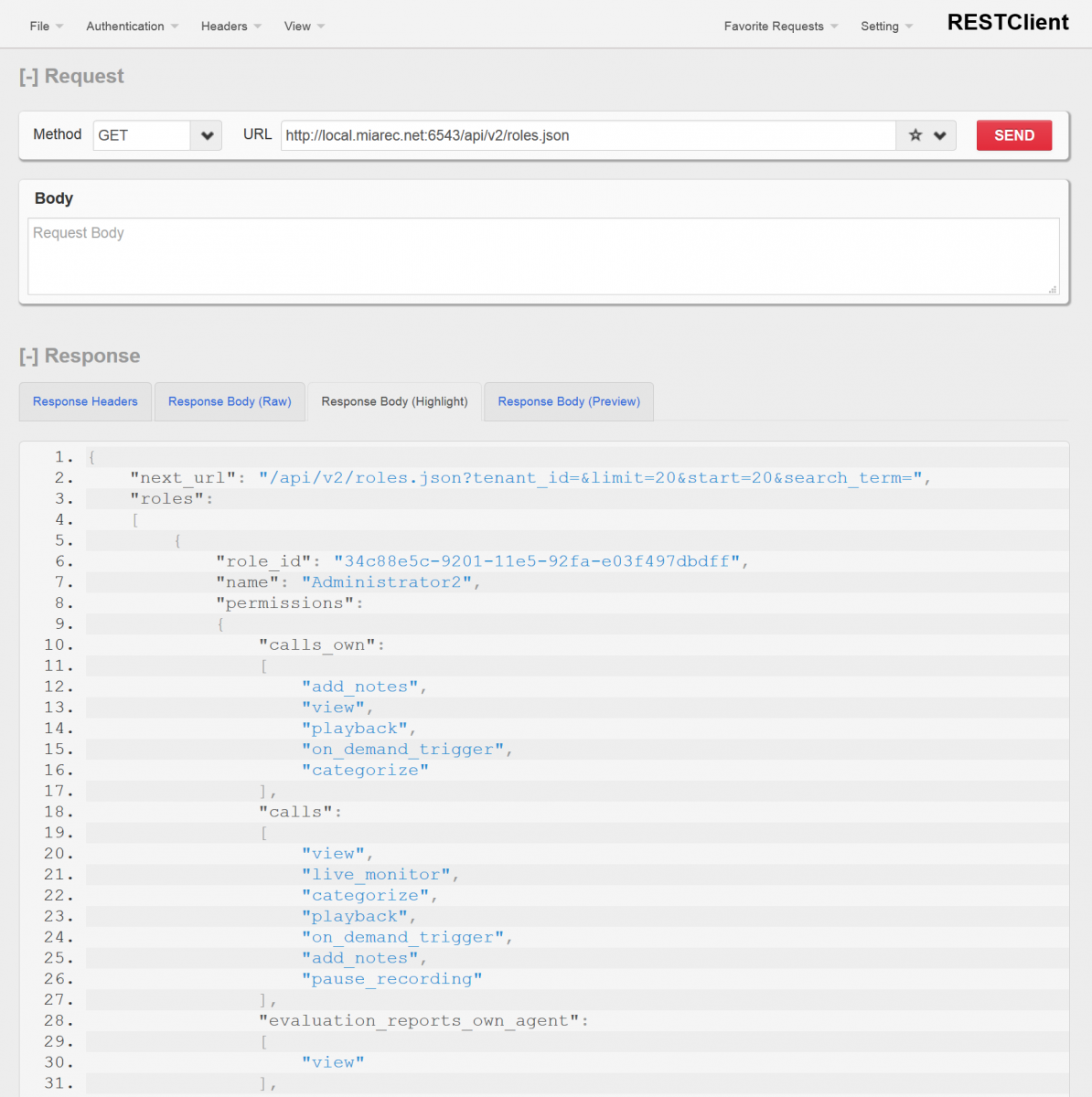Select "view" on line 30
The height and width of the screenshot is (1097, 1092).
[x=333, y=1062]
